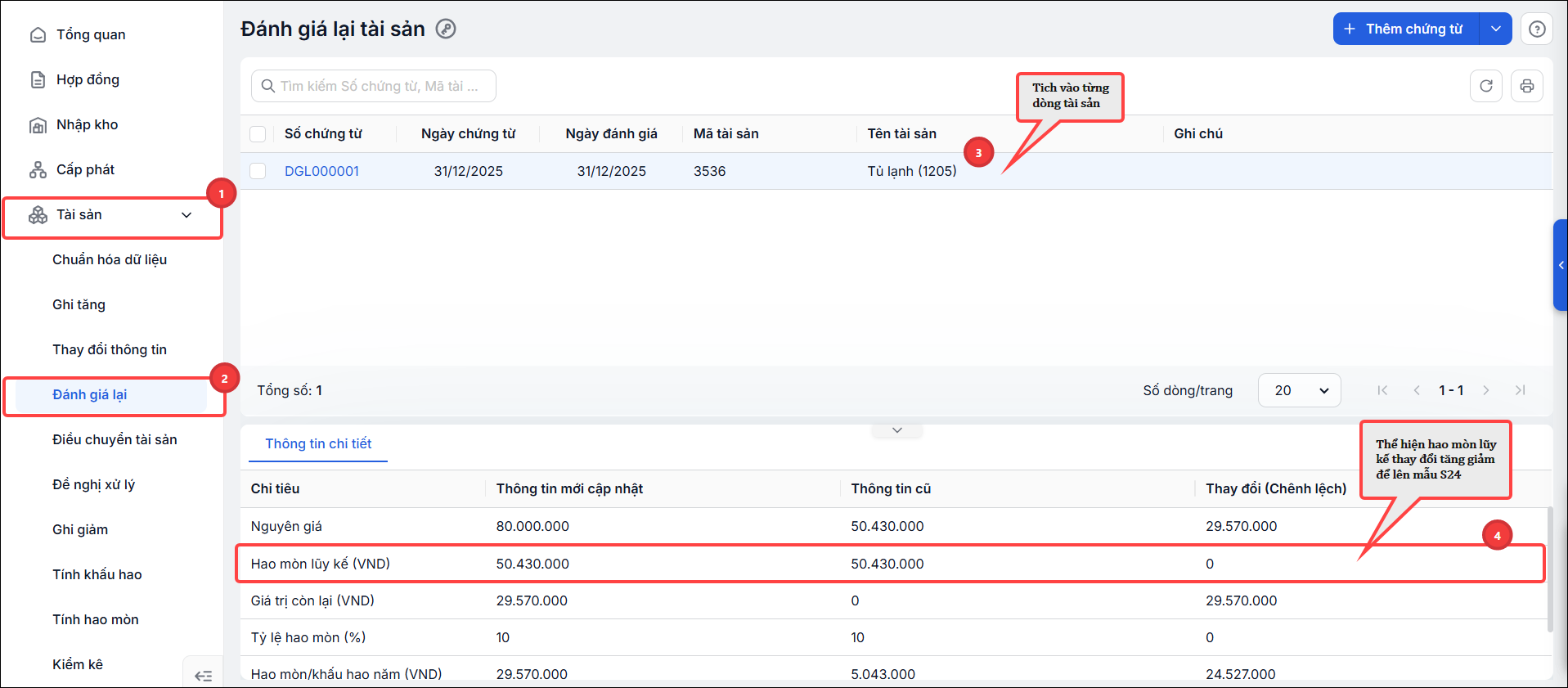Screen dimensions: 1568x688
Task: Open Ghi tăng menu item
Action: pyautogui.click(x=79, y=304)
